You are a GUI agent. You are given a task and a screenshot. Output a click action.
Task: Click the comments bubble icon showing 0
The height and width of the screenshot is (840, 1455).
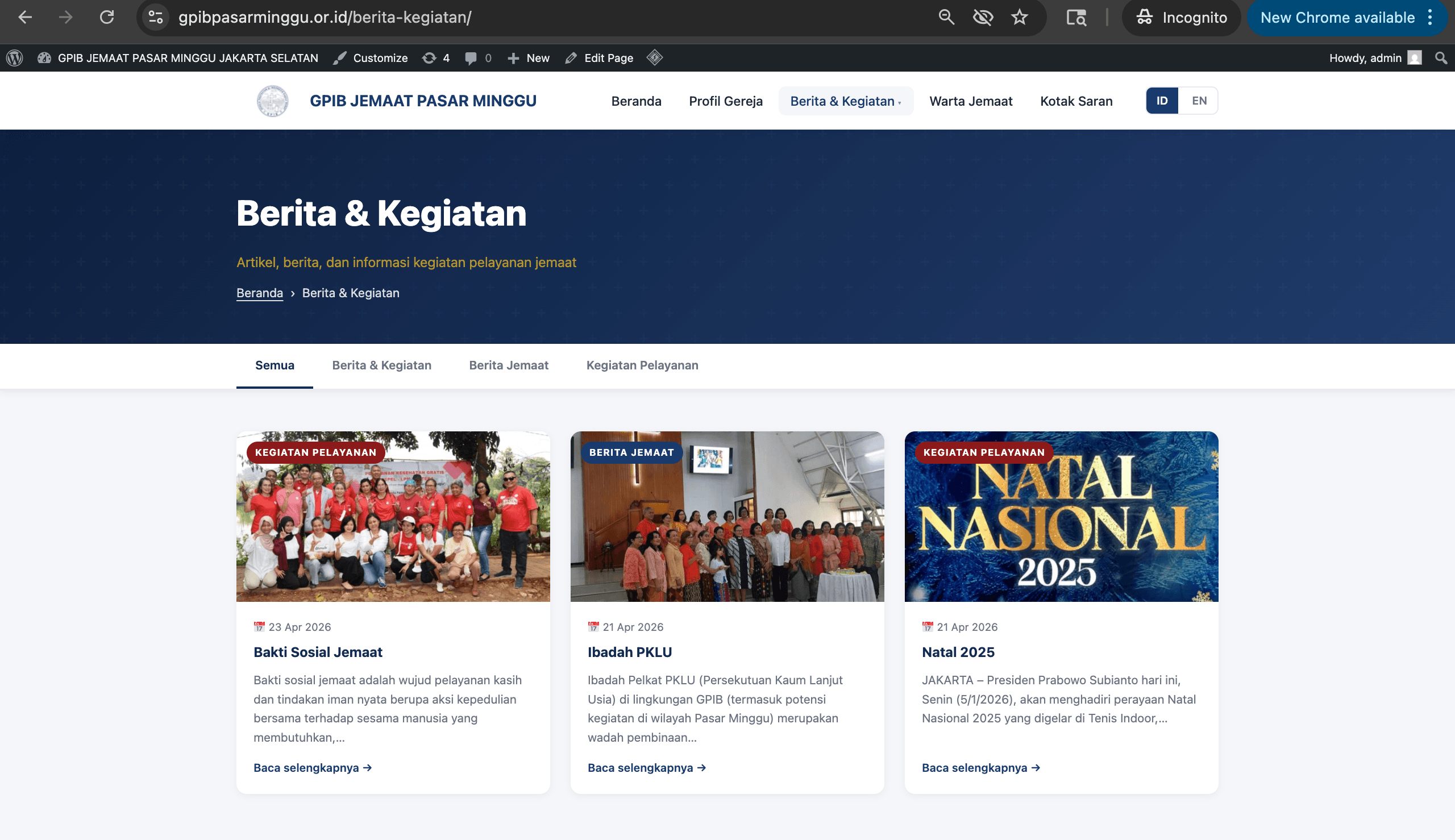[x=478, y=58]
